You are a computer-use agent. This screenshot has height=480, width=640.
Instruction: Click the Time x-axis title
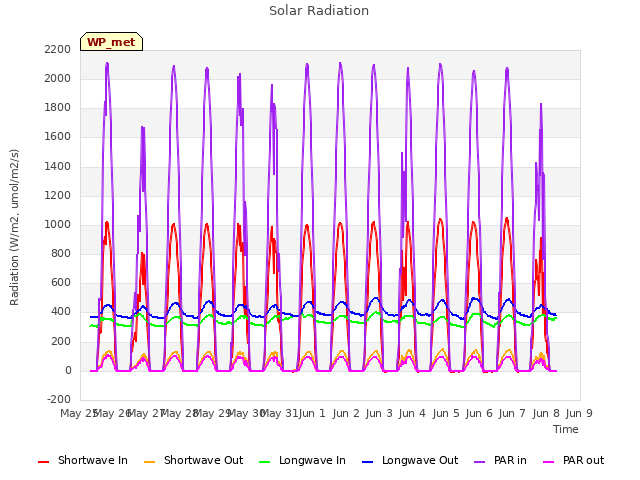pyautogui.click(x=566, y=429)
